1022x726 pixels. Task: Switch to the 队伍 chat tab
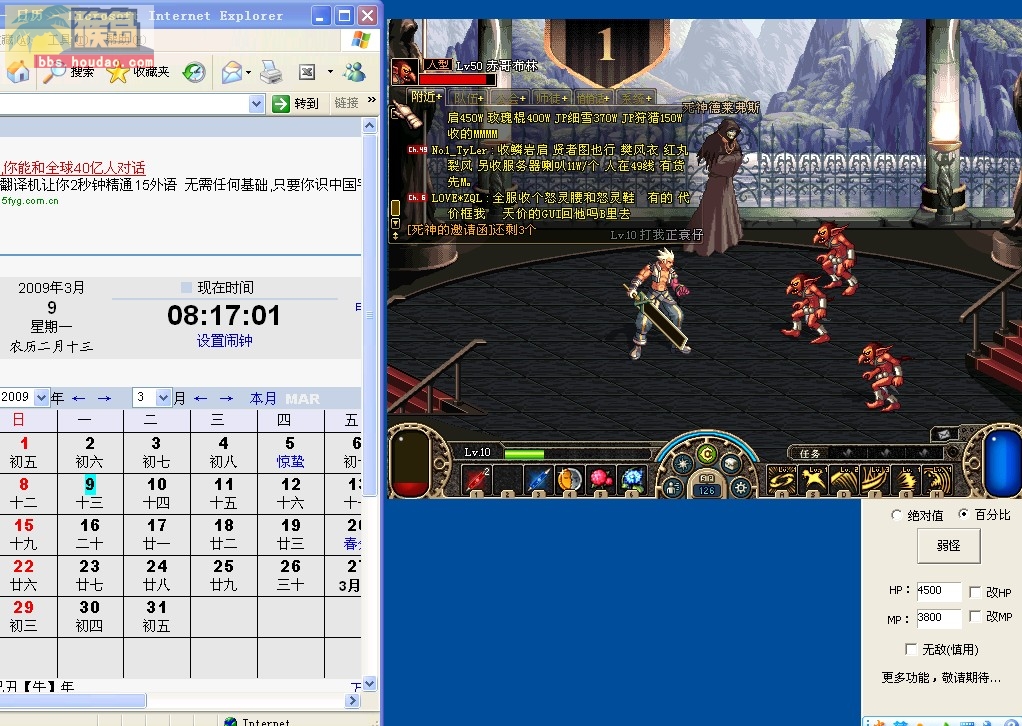click(x=469, y=97)
